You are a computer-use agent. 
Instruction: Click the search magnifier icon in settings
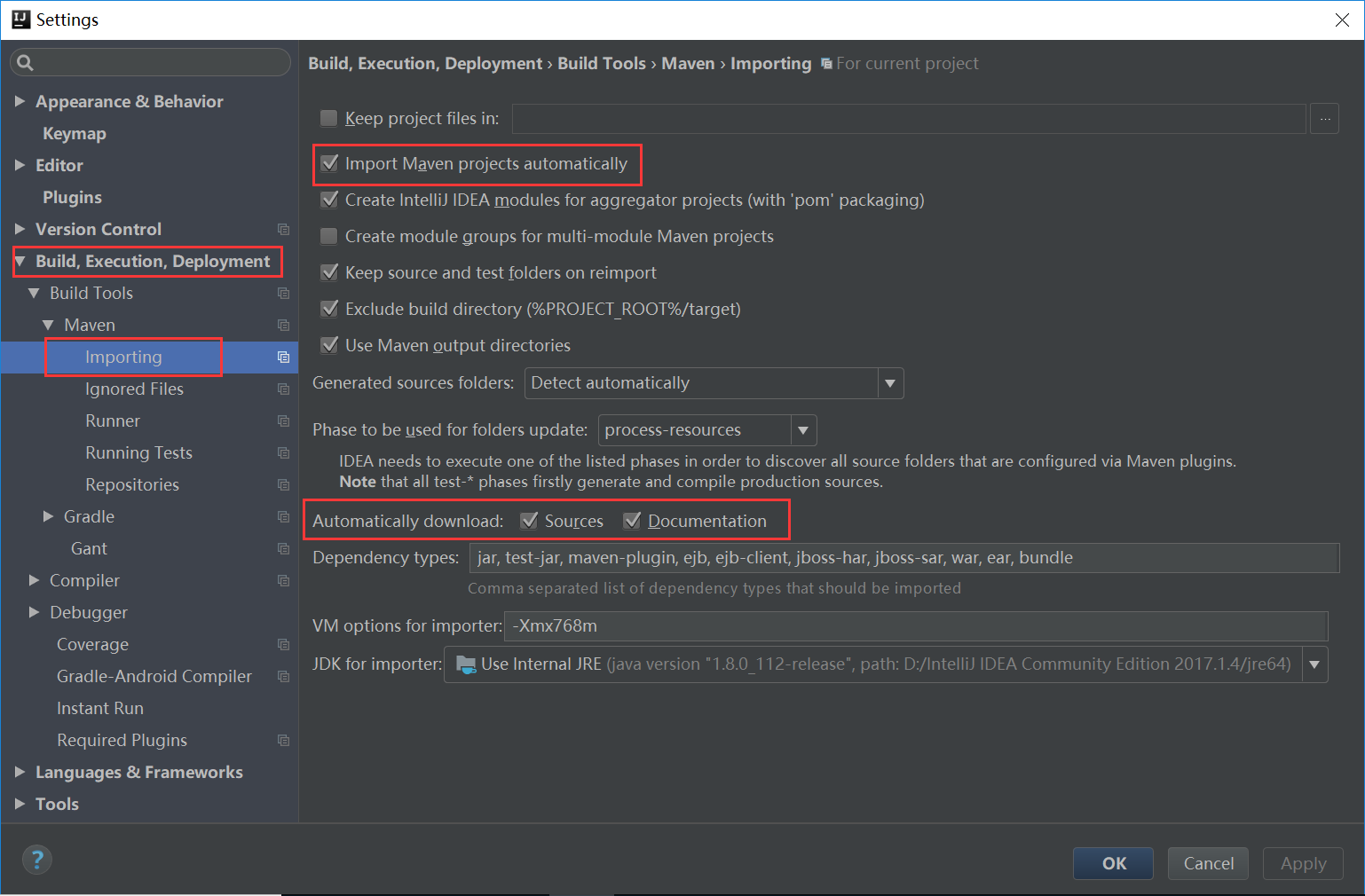coord(25,62)
